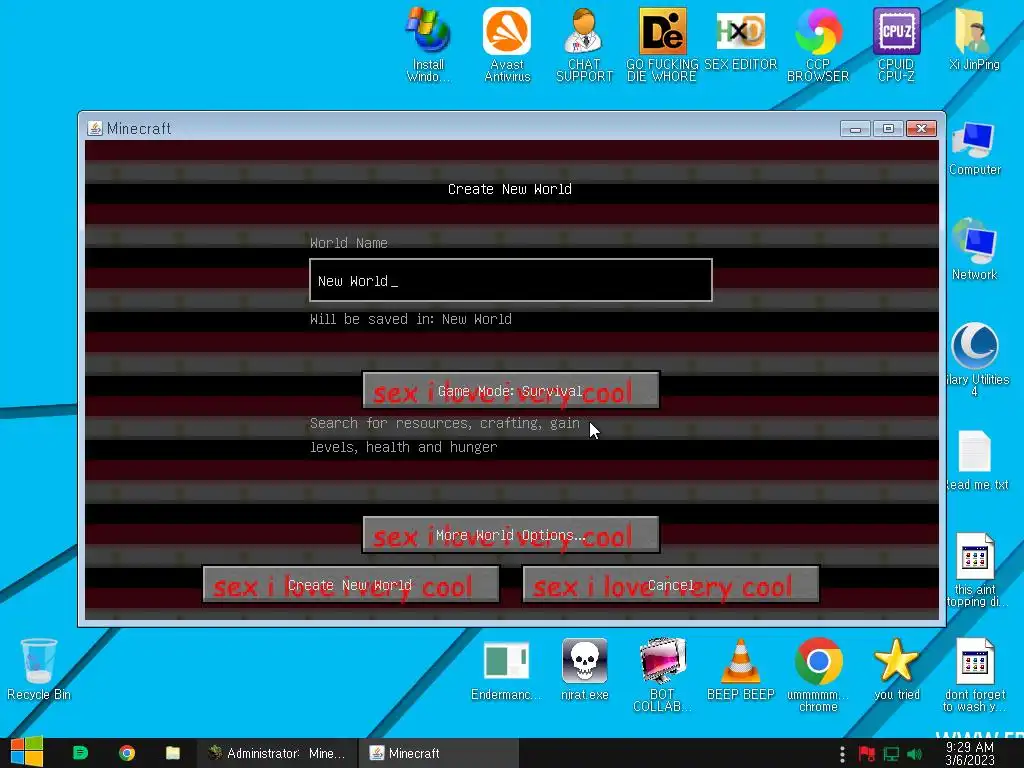
Task: Select the 'this aint stopping' desktop icon
Action: click(976, 569)
